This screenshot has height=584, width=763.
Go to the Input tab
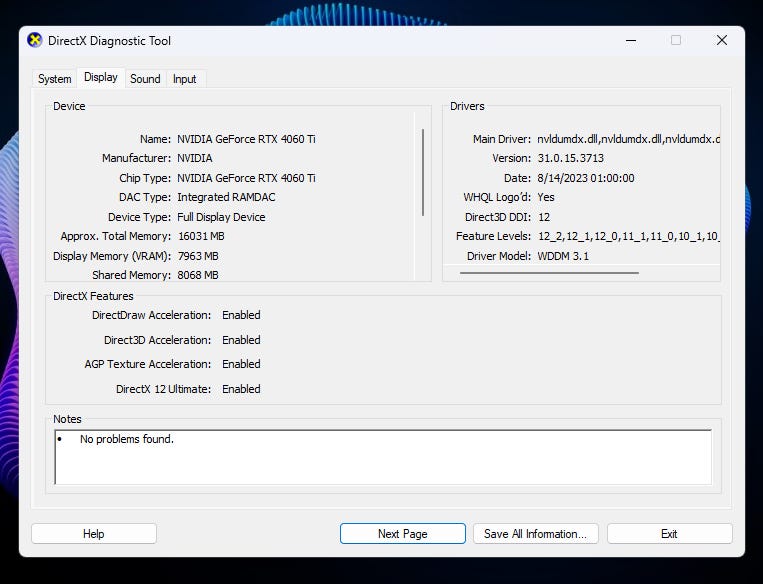click(x=184, y=79)
